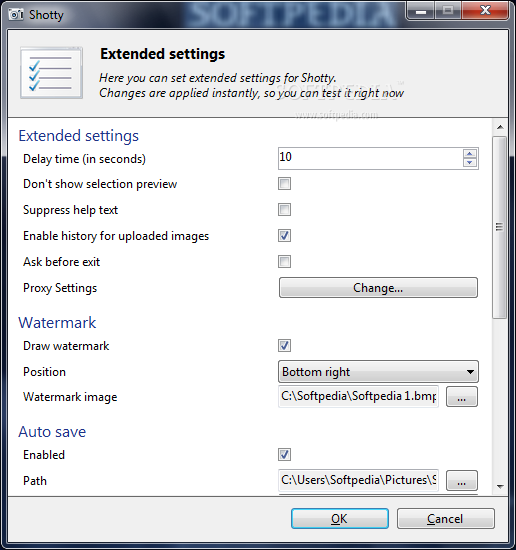Click the 'Extended settings' bold header title
Image resolution: width=516 pixels, height=550 pixels.
click(162, 54)
